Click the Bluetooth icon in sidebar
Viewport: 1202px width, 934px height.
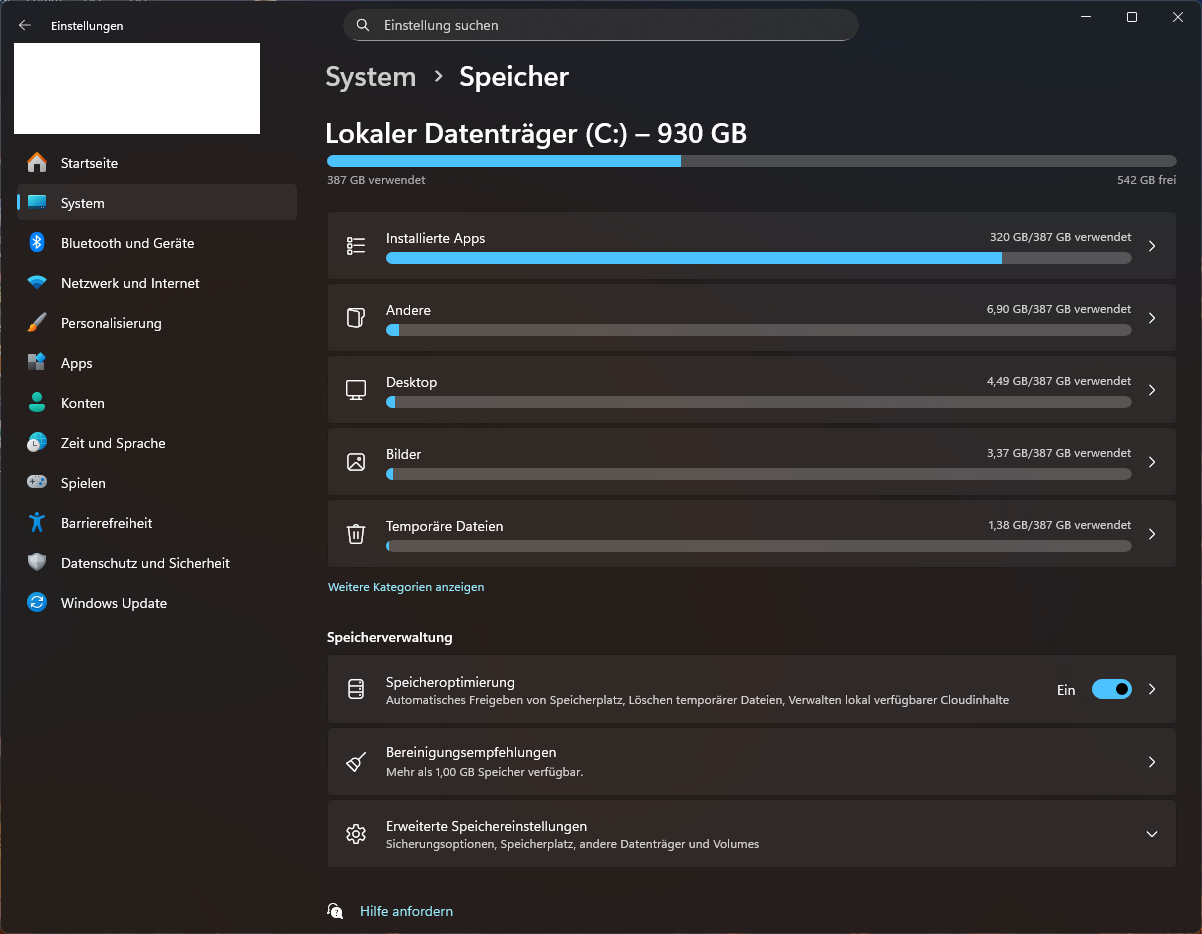coord(37,242)
